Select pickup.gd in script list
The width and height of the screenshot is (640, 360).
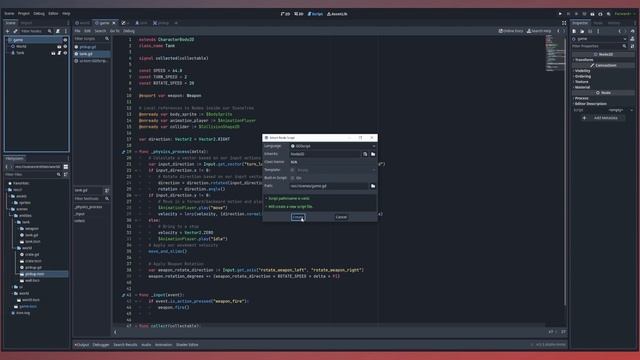coord(91,47)
